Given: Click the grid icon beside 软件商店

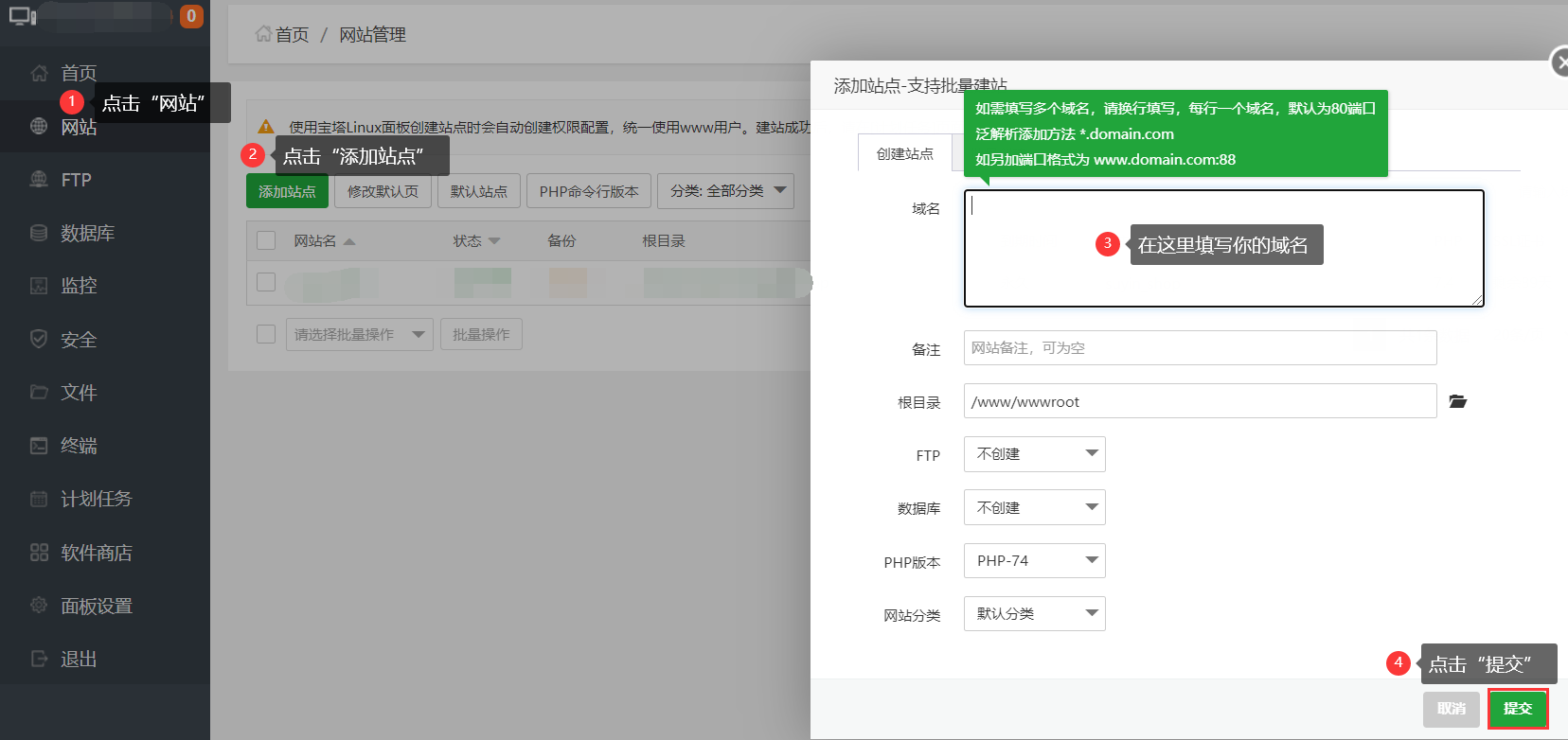Looking at the screenshot, I should click(39, 552).
